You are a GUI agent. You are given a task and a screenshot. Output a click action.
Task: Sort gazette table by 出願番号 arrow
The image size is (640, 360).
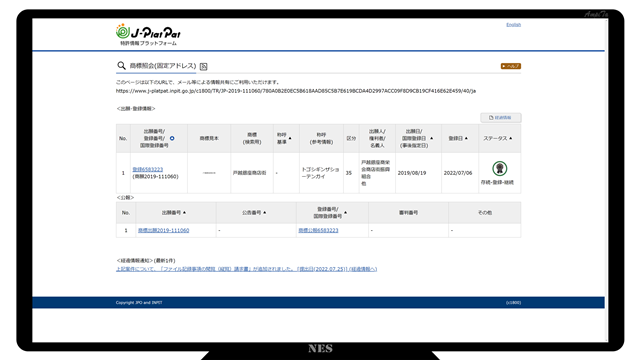[x=184, y=213]
